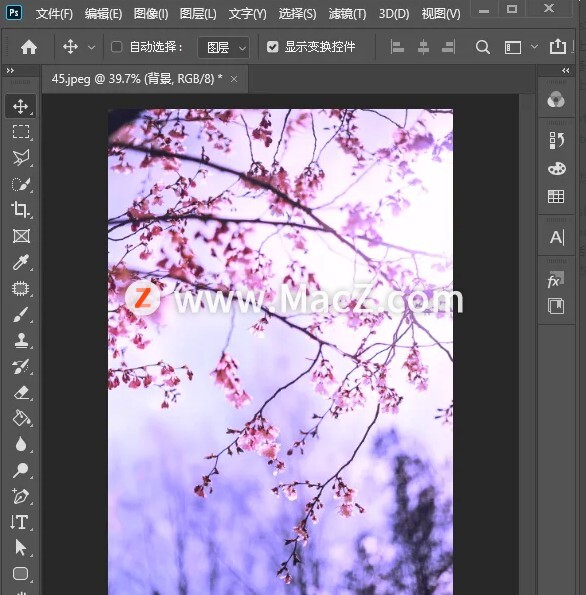The image size is (586, 595).
Task: Open the 图像(I) menu
Action: click(151, 14)
